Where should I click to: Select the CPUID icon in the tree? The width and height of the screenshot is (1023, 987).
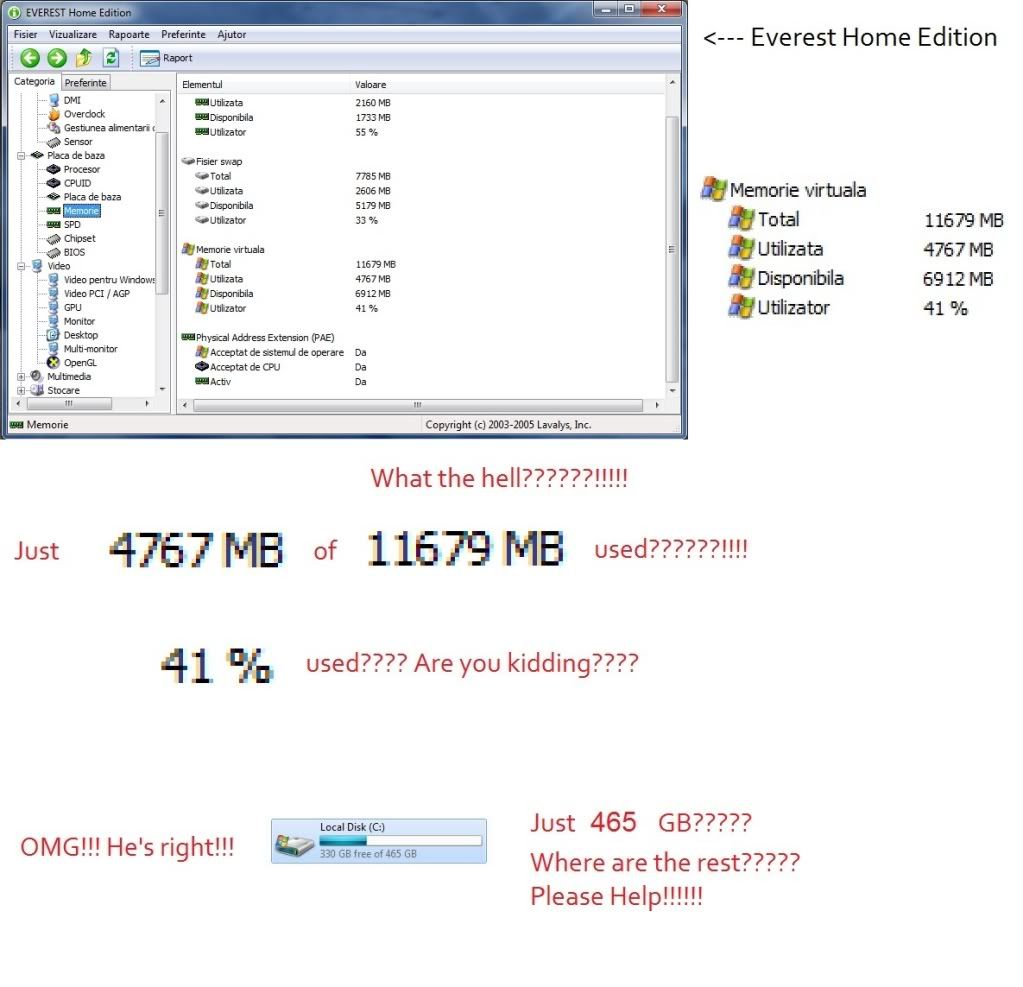click(54, 183)
